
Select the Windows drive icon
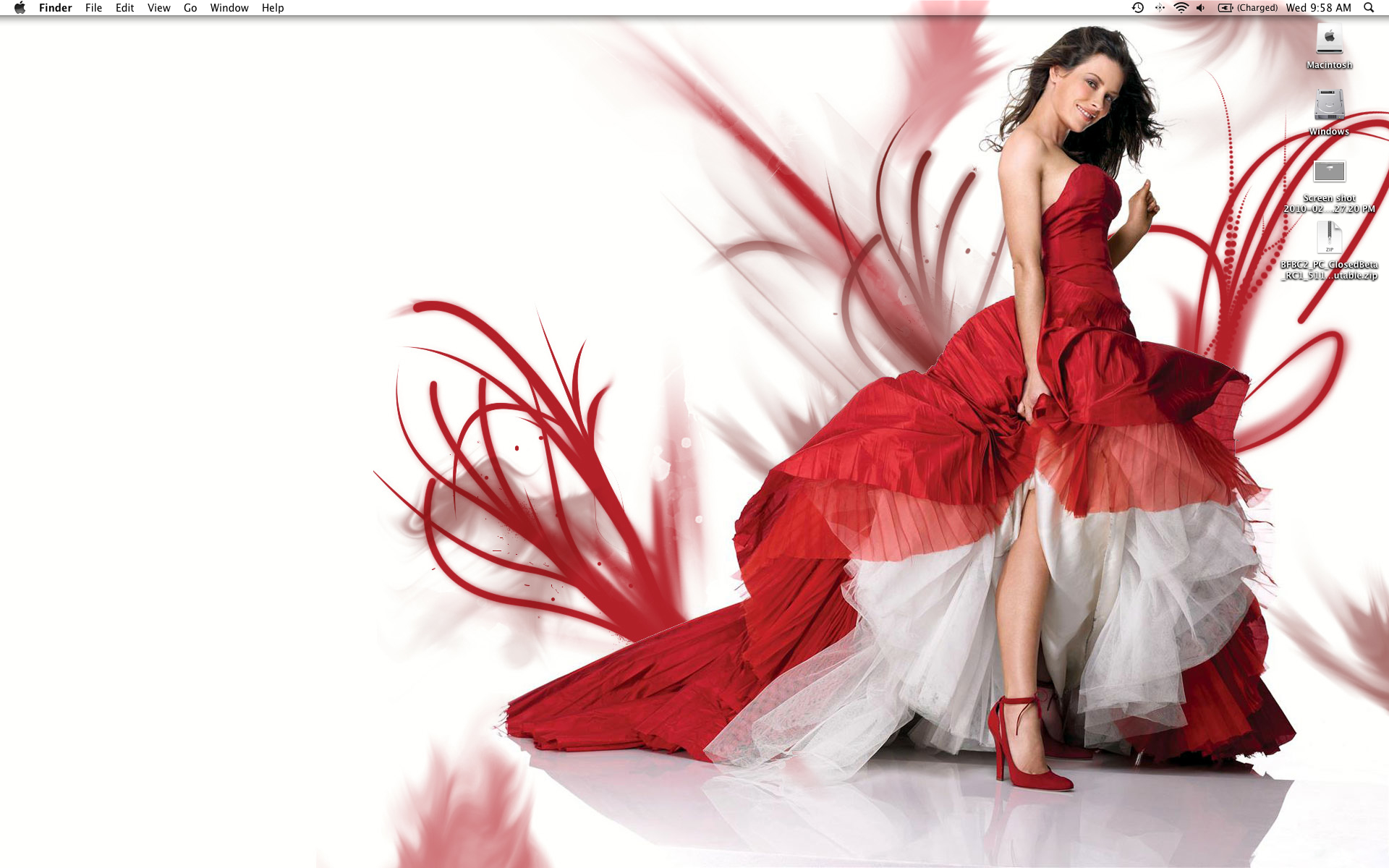pyautogui.click(x=1329, y=105)
